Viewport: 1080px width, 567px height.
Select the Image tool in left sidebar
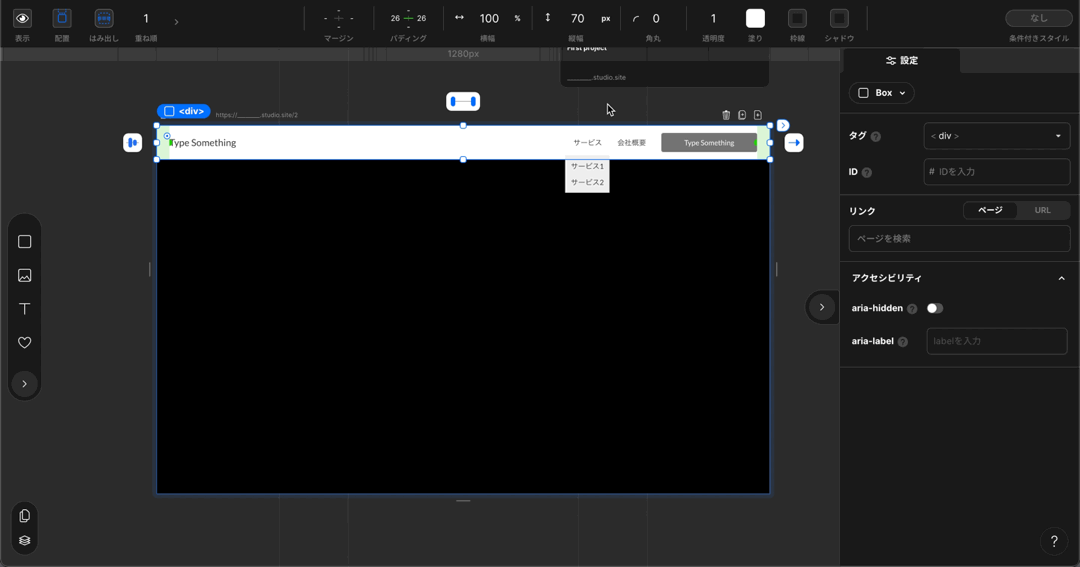pyautogui.click(x=24, y=276)
